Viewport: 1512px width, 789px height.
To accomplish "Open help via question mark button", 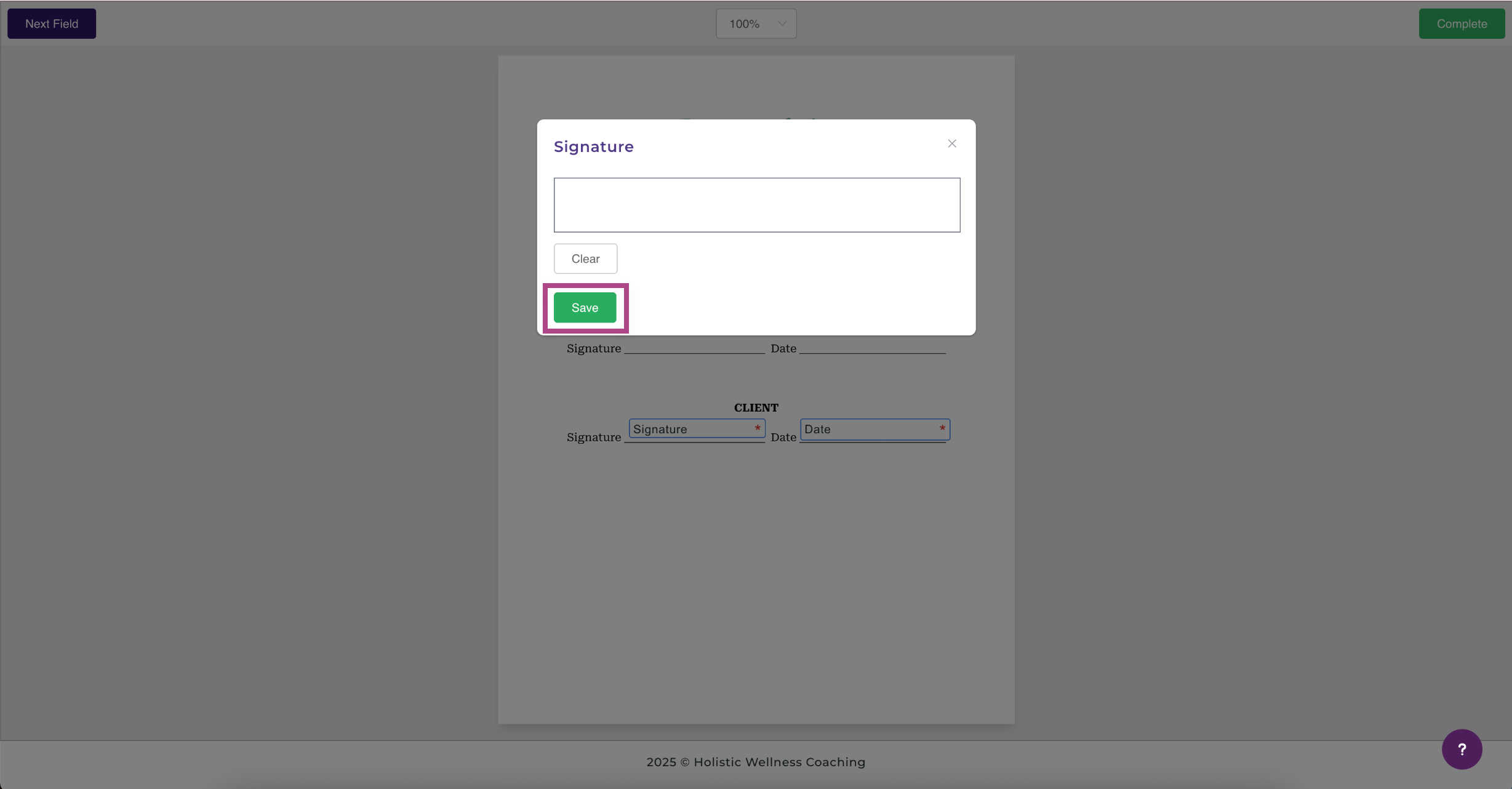I will point(1462,749).
